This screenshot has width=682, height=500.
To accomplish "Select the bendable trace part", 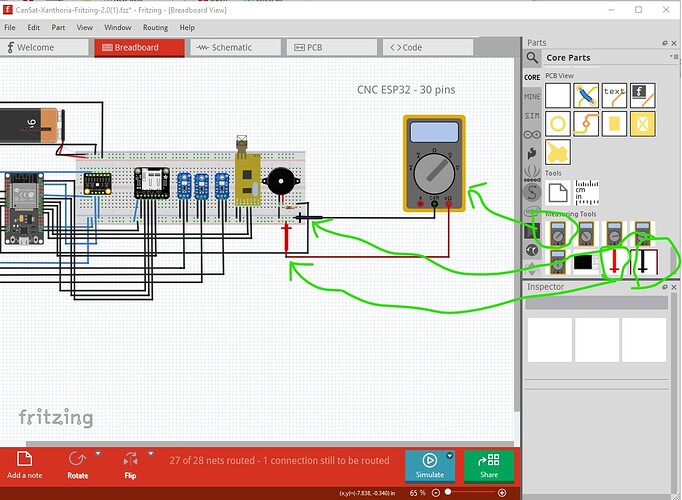I will click(x=586, y=124).
